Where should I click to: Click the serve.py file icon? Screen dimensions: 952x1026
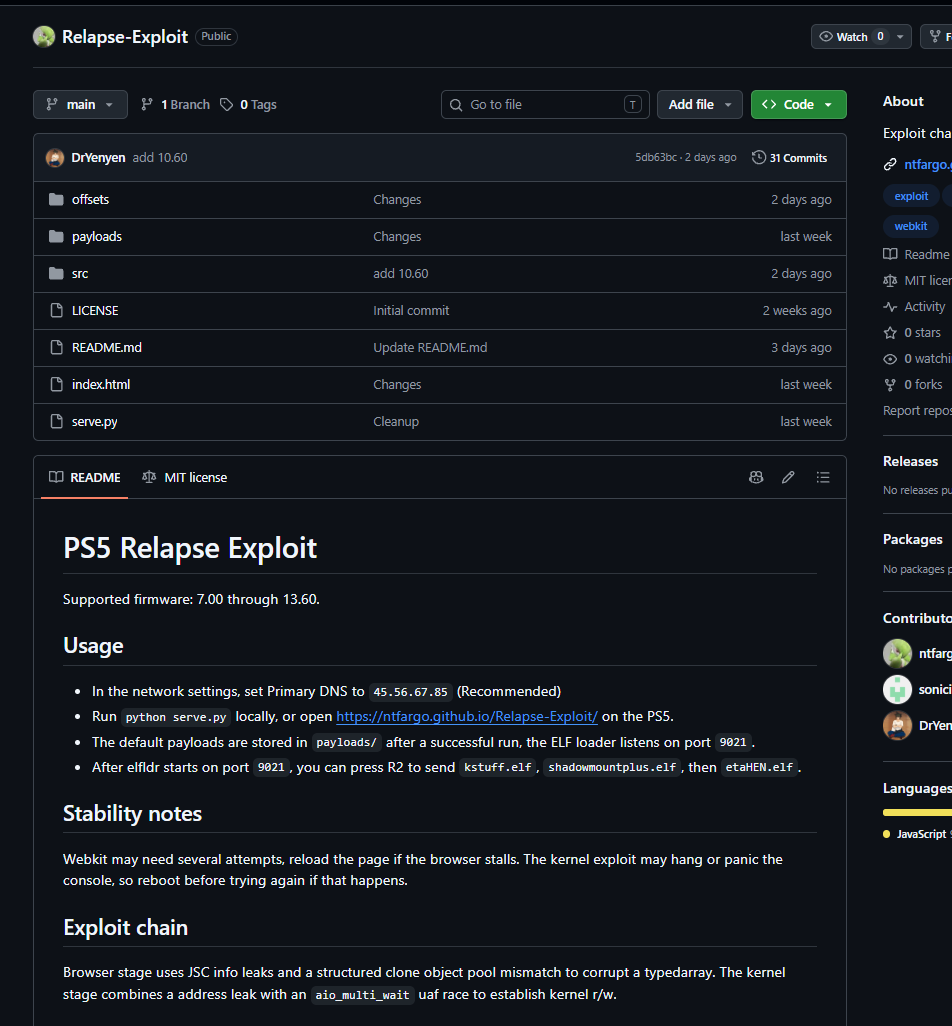[56, 421]
